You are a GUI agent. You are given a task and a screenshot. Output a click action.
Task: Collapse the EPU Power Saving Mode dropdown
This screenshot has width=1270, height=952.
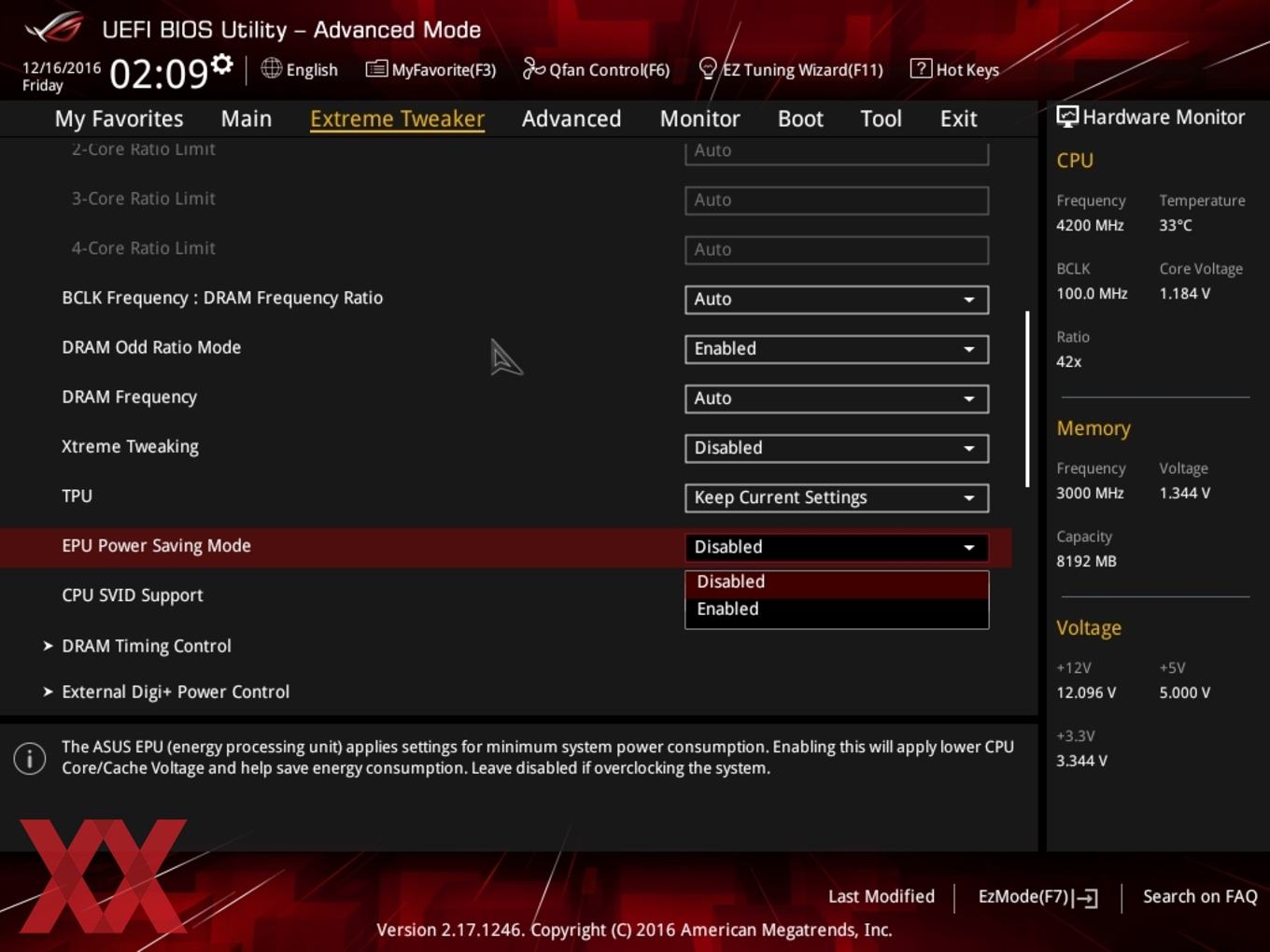[837, 547]
